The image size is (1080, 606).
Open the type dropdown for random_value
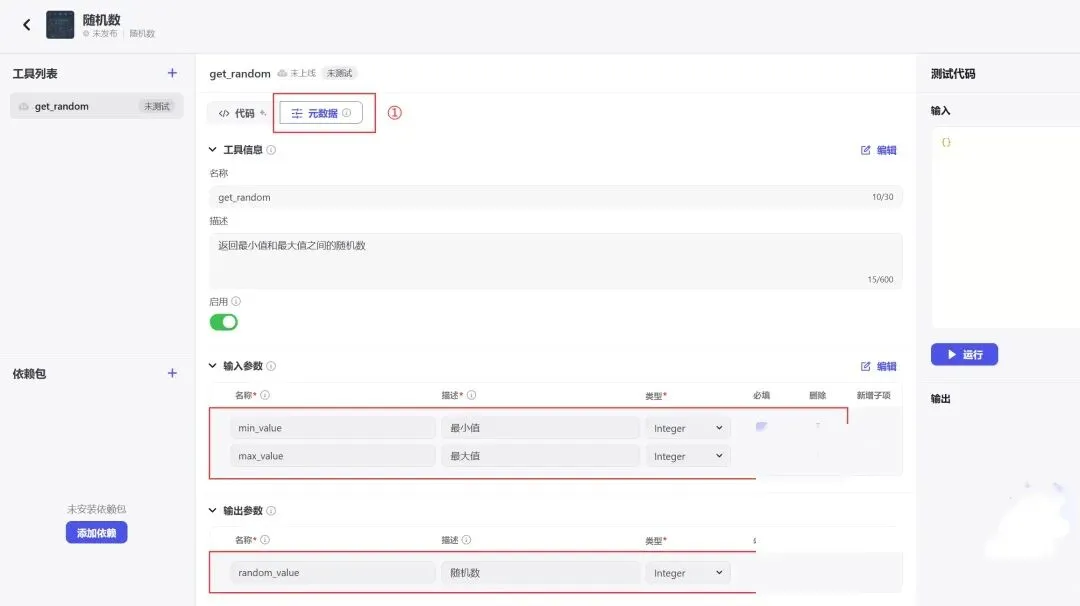coord(688,573)
